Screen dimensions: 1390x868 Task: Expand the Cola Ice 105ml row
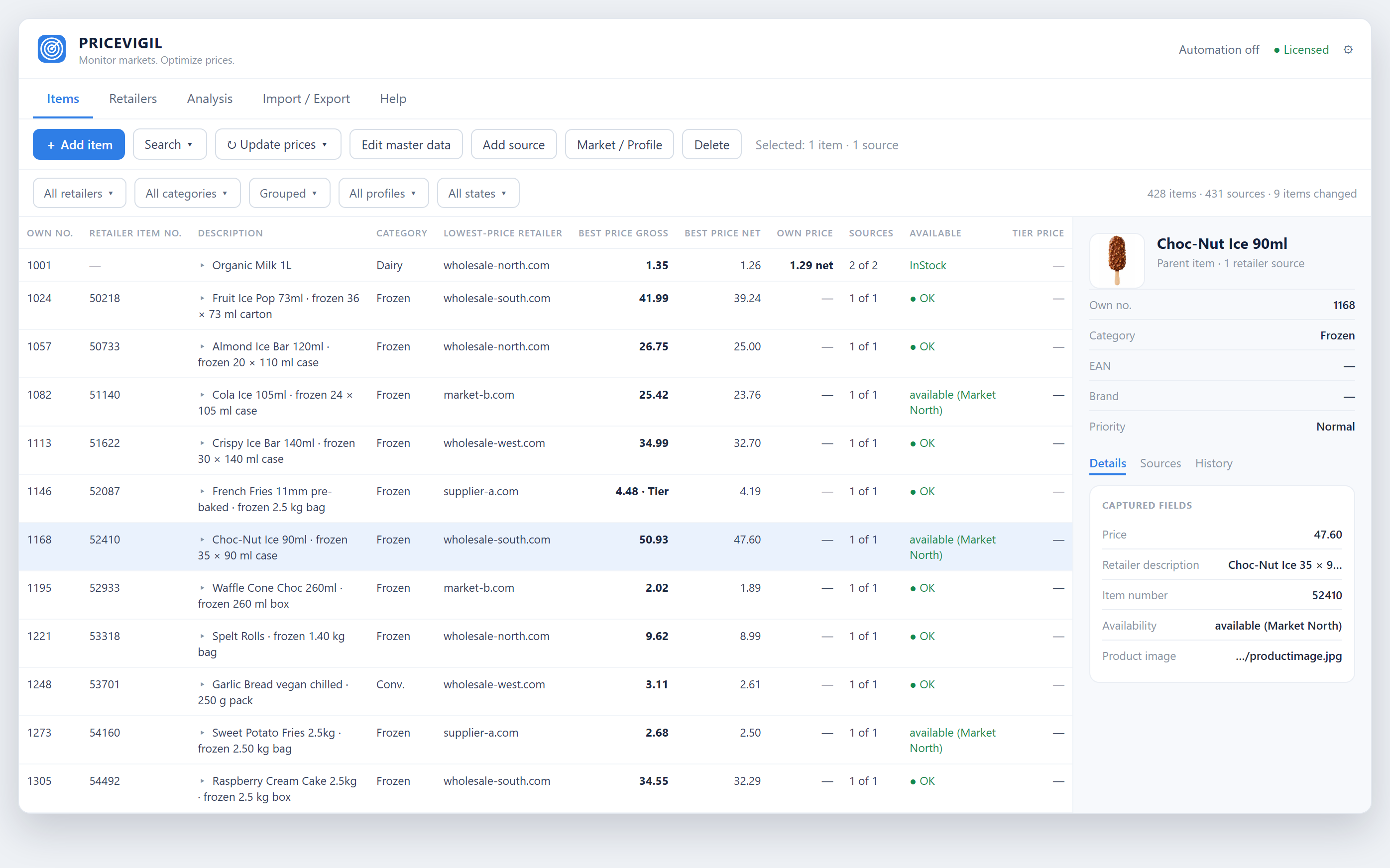click(x=202, y=394)
